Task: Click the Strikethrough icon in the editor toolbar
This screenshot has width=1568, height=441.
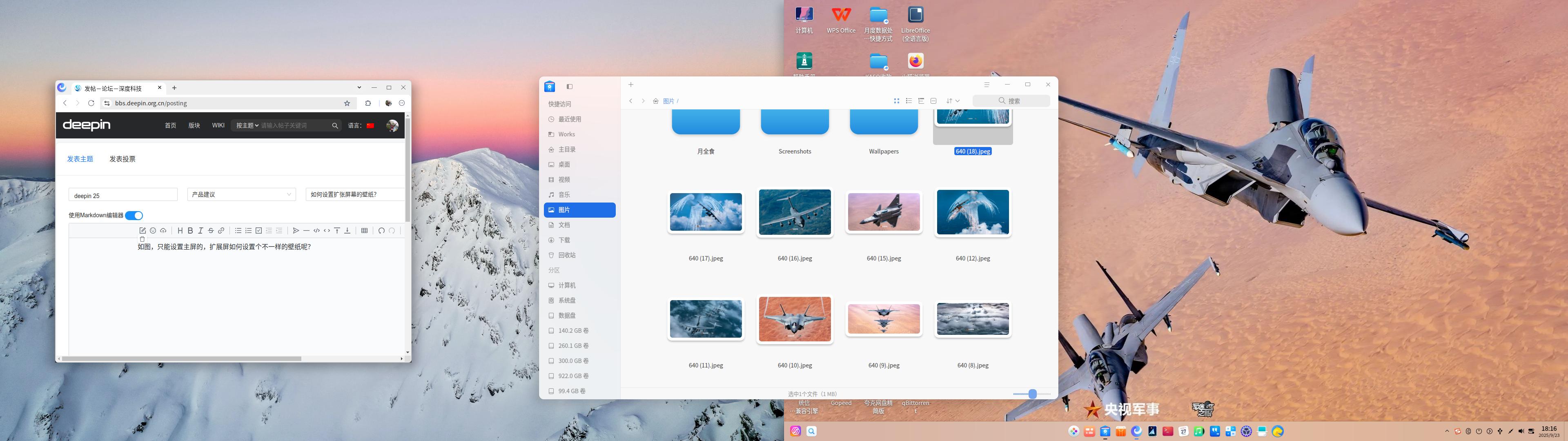Action: [211, 231]
